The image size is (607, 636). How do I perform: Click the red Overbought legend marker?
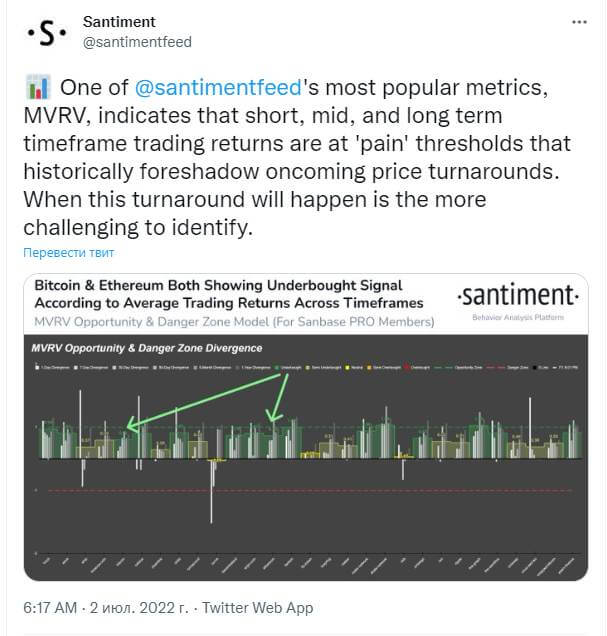[x=407, y=367]
